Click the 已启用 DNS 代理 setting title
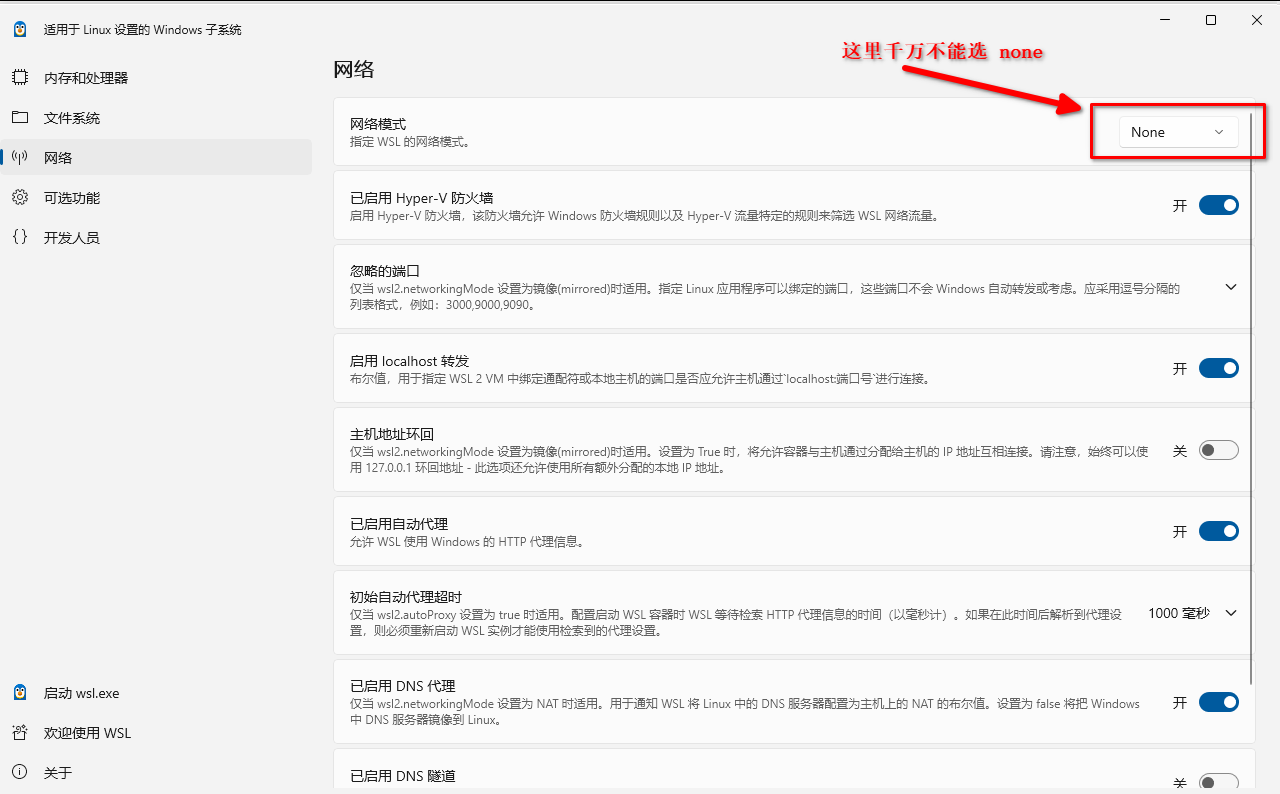The width and height of the screenshot is (1280, 794). click(x=403, y=686)
